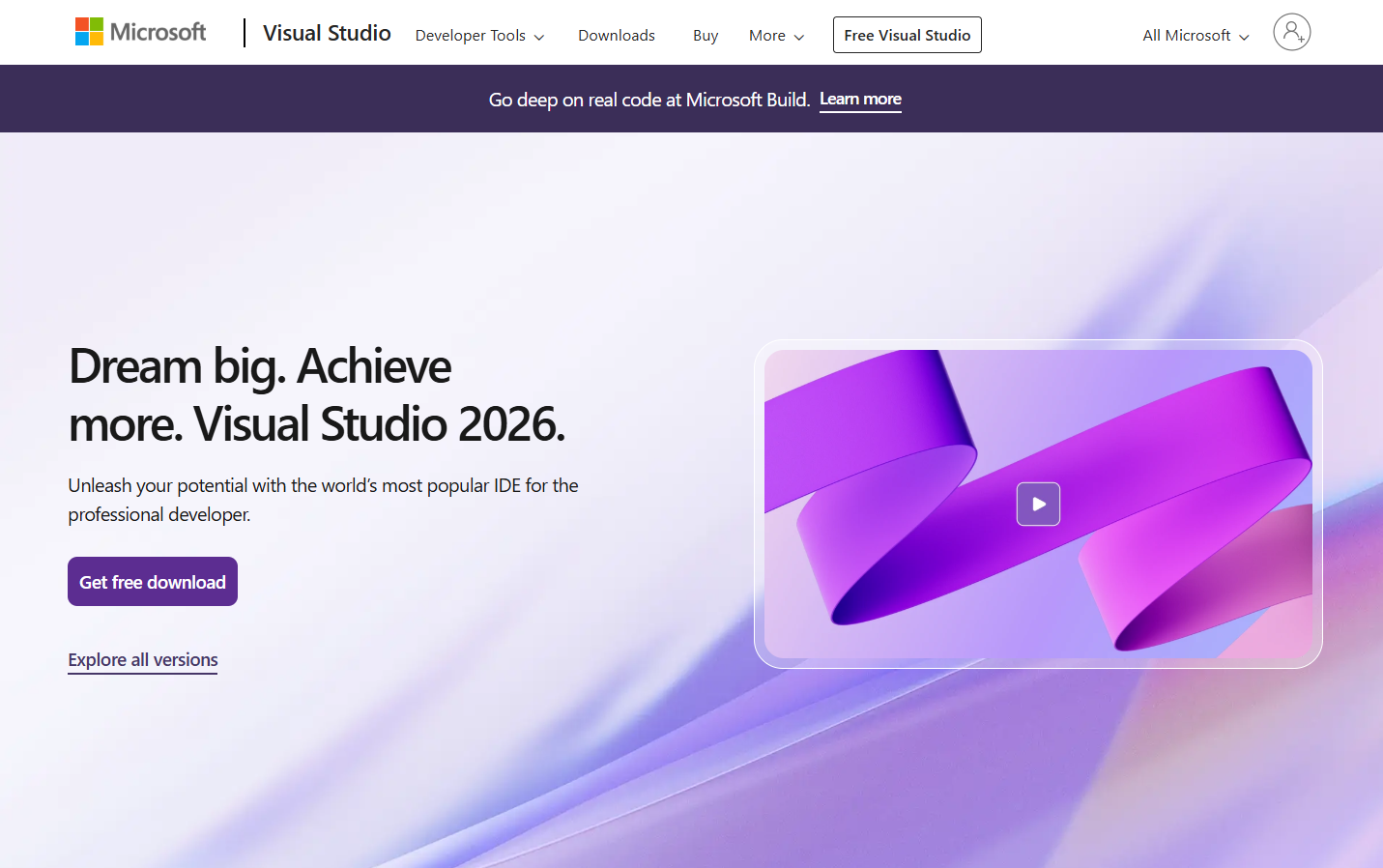This screenshot has height=868, width=1383.
Task: Open the Buy menu item
Action: pyautogui.click(x=706, y=36)
